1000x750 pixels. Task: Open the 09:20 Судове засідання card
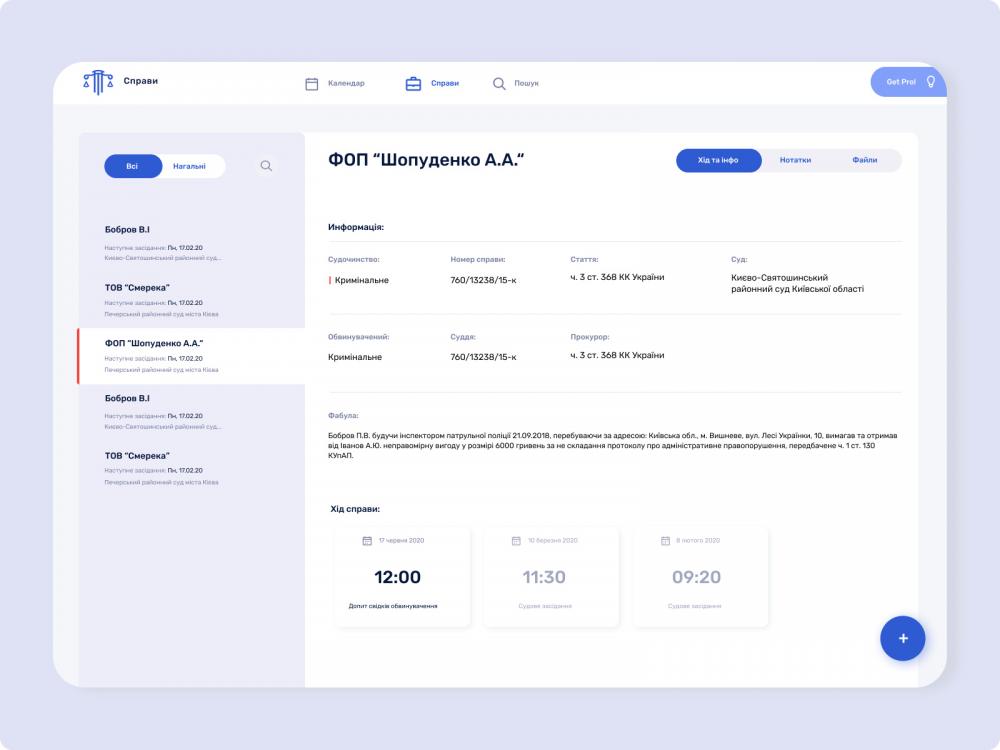tap(696, 578)
